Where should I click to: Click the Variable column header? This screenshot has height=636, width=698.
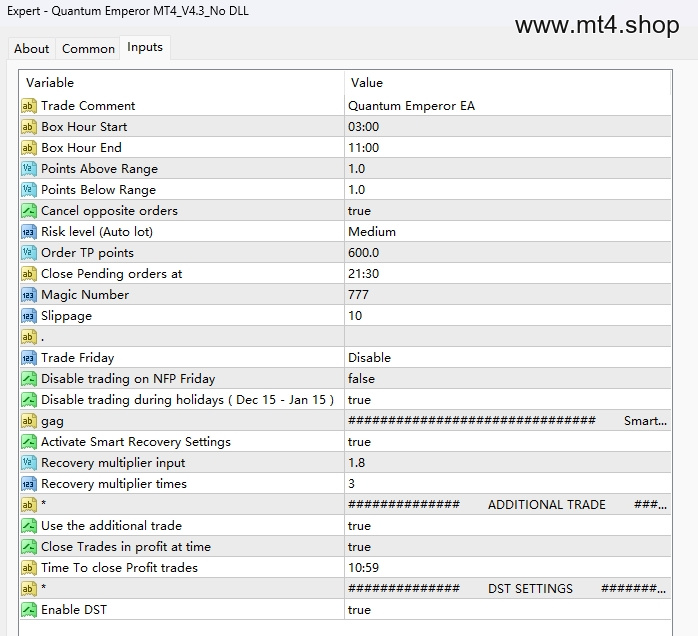click(182, 83)
